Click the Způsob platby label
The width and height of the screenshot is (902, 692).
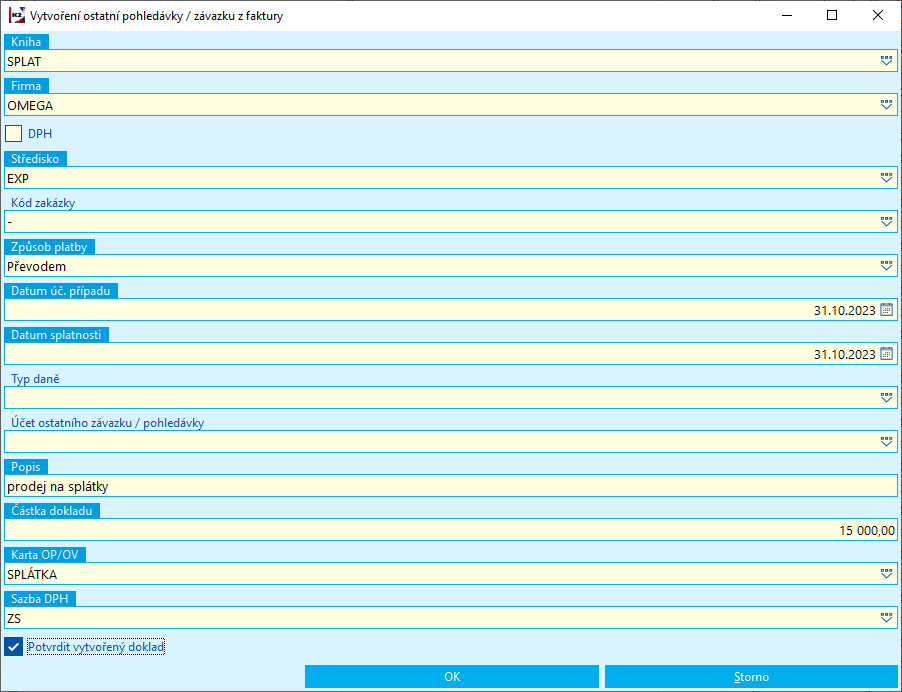[x=49, y=247]
